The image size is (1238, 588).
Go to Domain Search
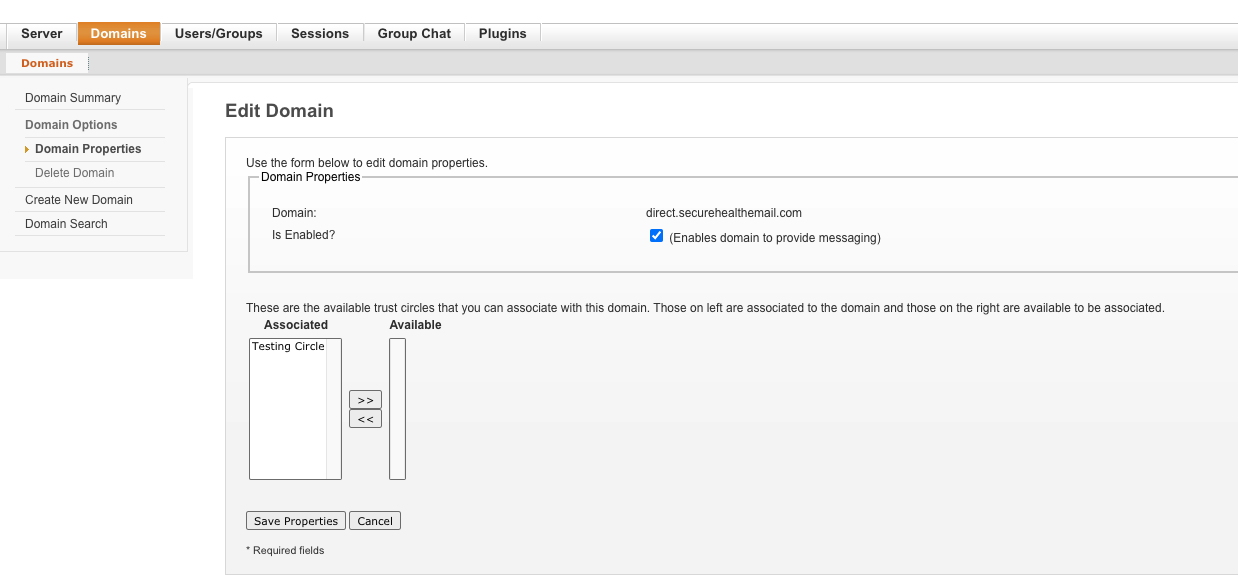(66, 224)
